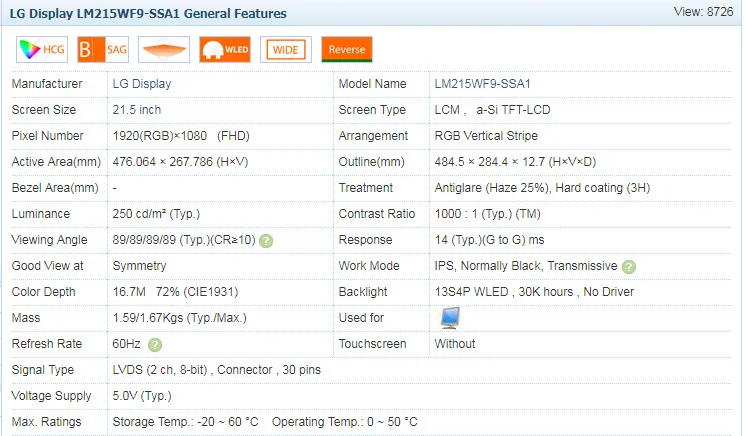
Task: Click the 'Work Mode' row label
Action: 369,266
